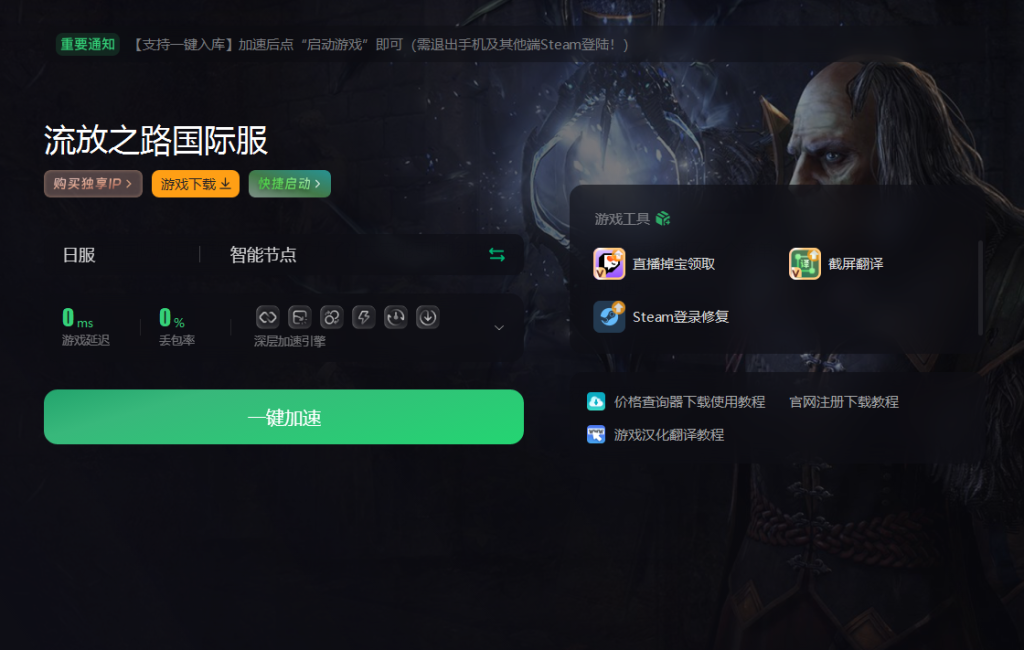Open the 智能节点 node selector
Screen dimensions: 1024x650
(263, 255)
